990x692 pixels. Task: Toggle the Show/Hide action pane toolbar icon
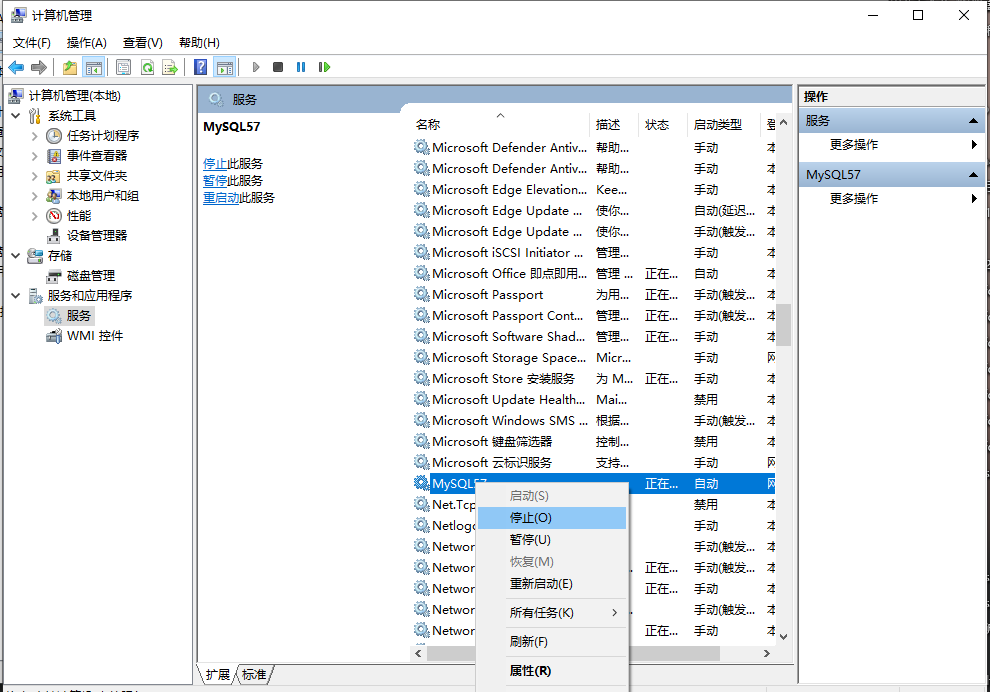(x=225, y=67)
